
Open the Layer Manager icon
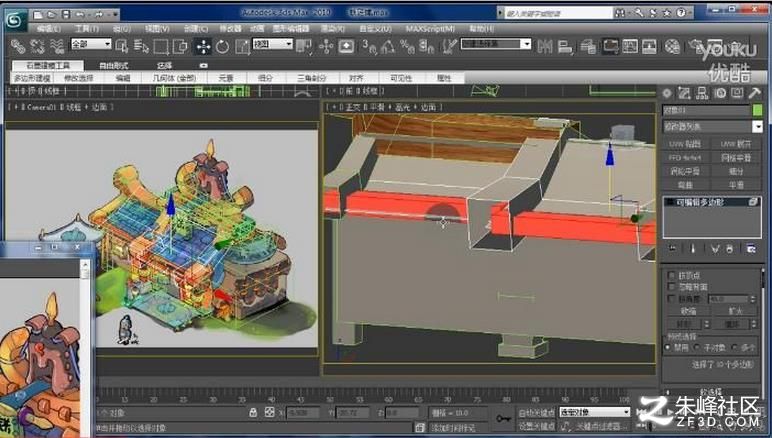click(x=588, y=47)
